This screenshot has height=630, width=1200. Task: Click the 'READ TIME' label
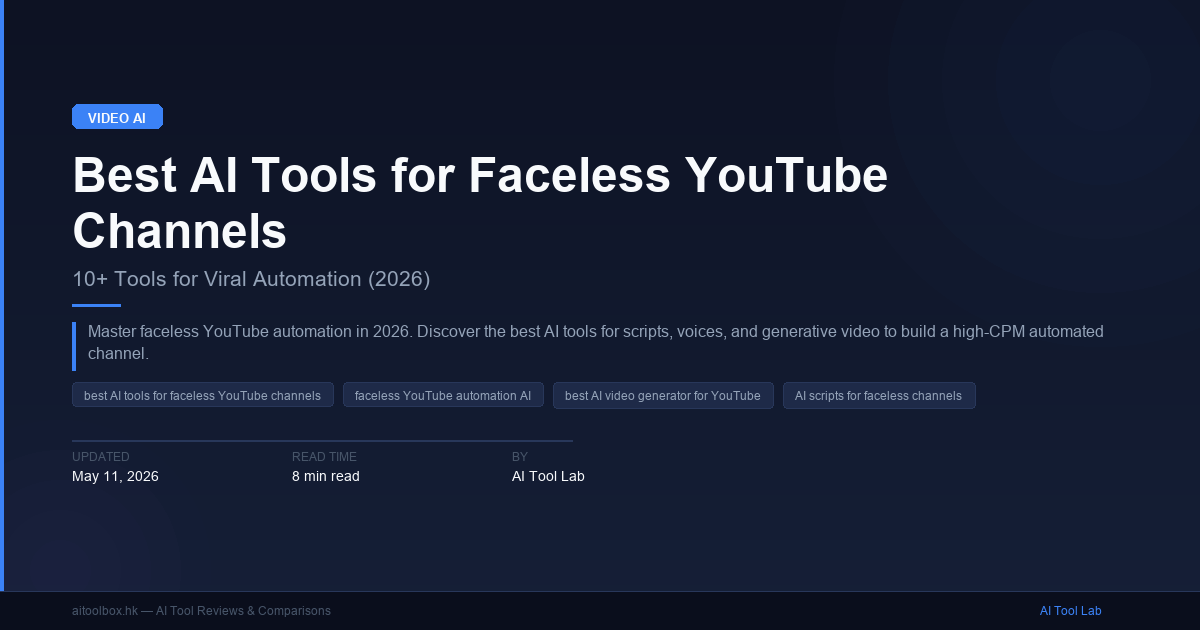tap(324, 457)
